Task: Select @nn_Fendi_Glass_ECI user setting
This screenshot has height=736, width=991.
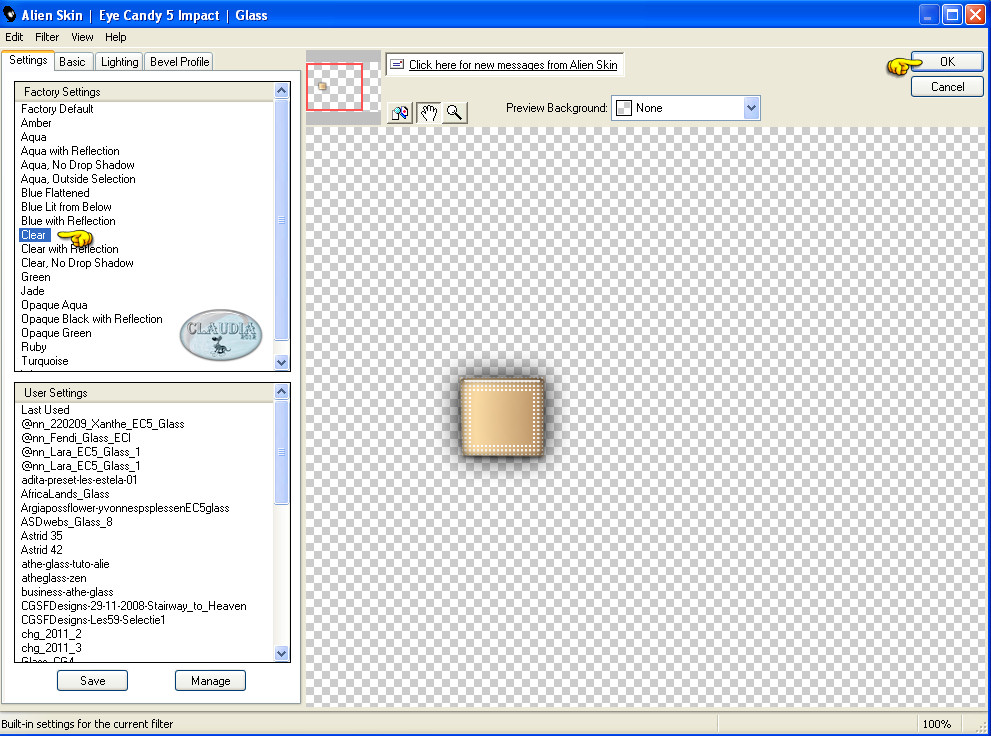Action: 76,438
